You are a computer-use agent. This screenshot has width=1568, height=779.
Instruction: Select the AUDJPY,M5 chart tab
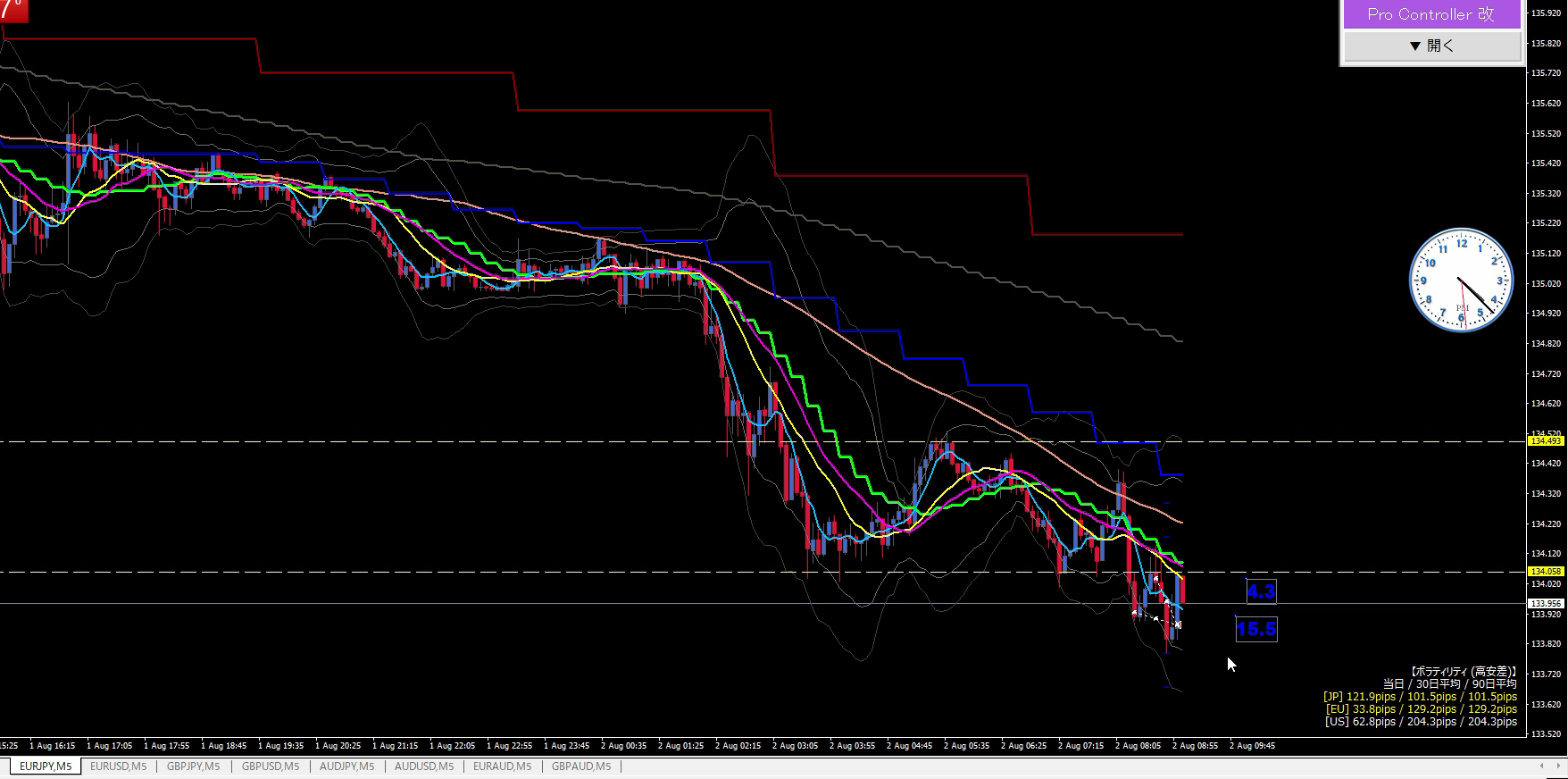pos(346,766)
